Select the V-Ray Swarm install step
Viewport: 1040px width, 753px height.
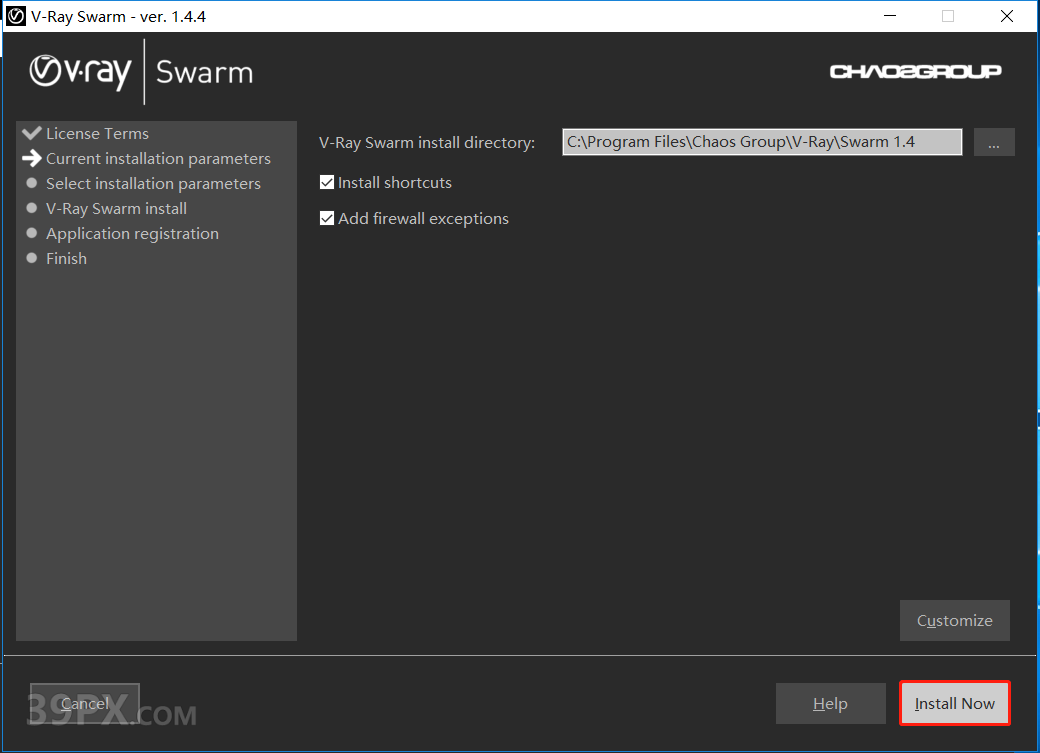coord(116,208)
